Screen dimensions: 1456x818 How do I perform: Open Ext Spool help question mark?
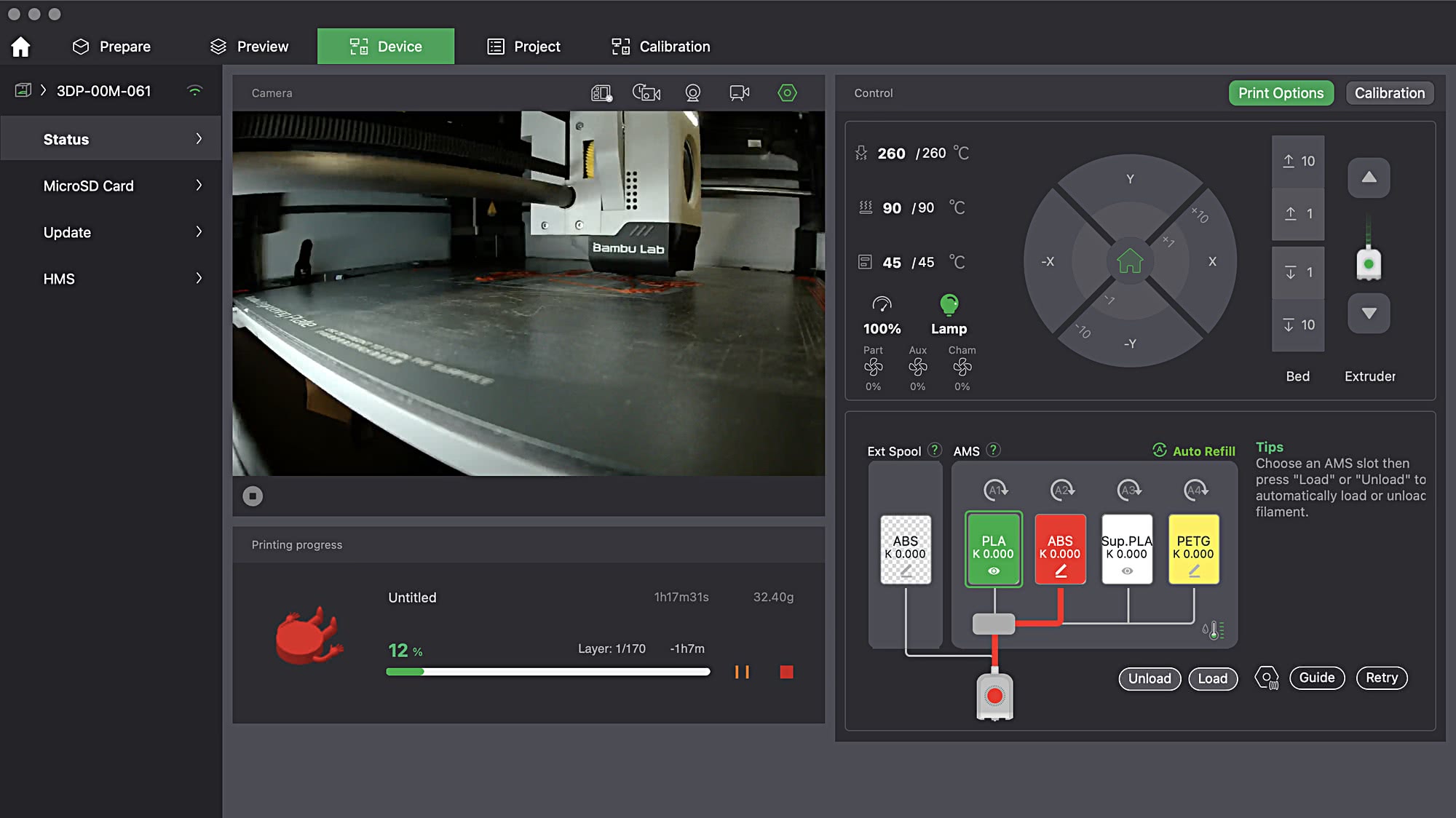coord(935,450)
